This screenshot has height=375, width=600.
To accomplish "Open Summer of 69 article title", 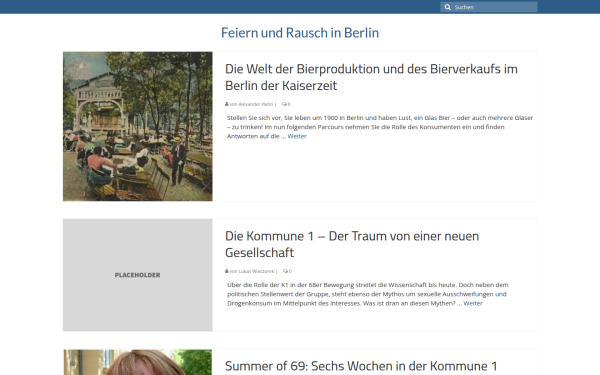I will [x=361, y=366].
